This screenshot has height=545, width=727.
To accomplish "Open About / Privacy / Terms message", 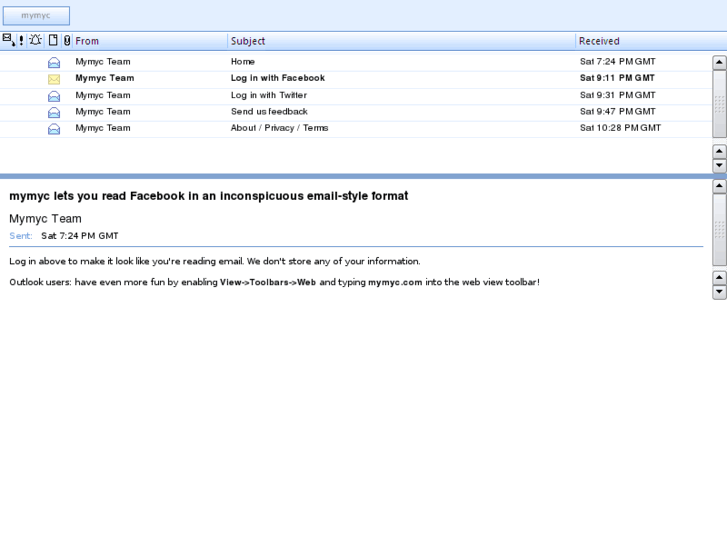I will click(x=280, y=128).
